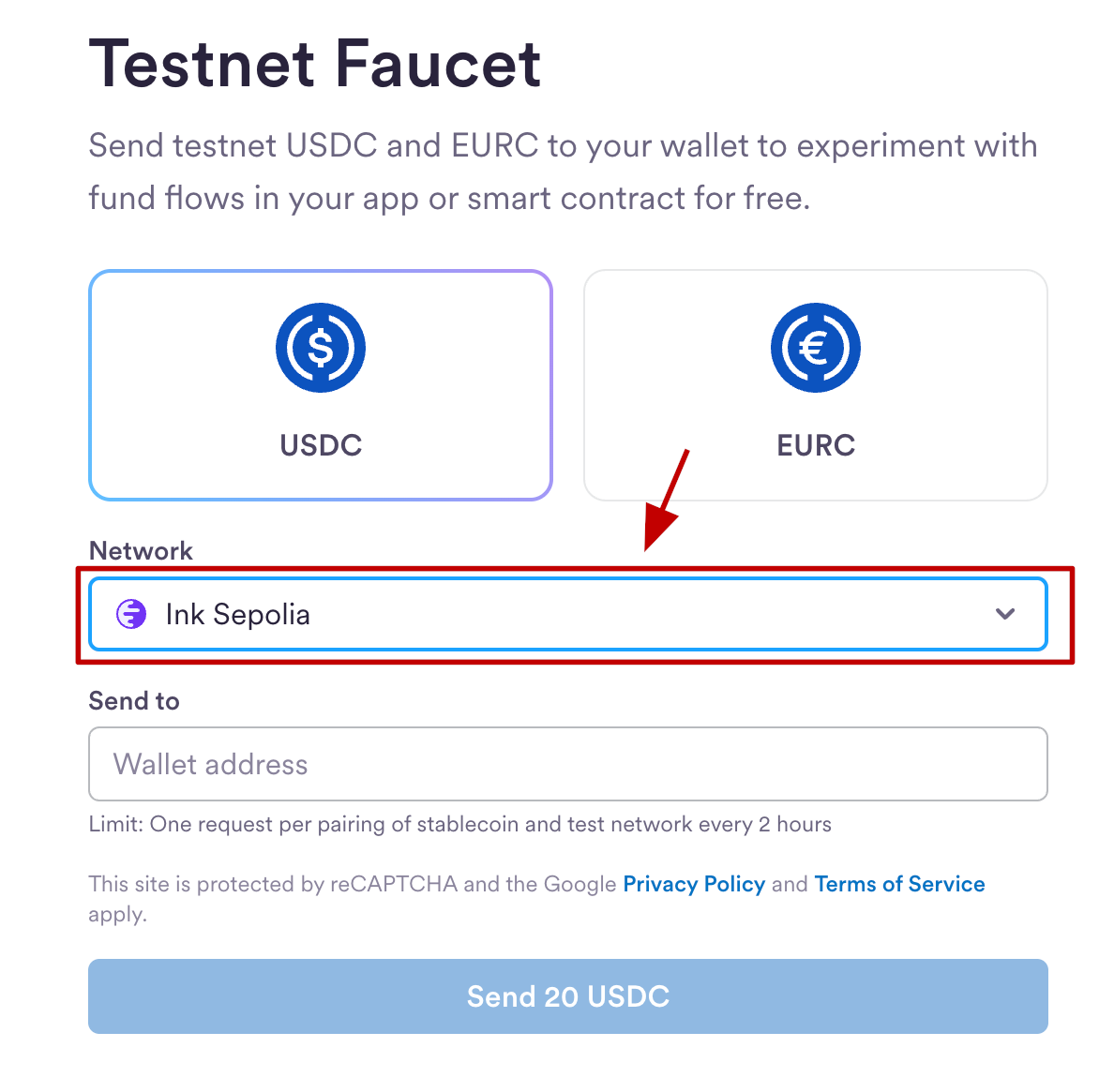Viewport: 1114px width, 1092px height.
Task: Click the Testnet Faucet heading
Action: tap(315, 64)
